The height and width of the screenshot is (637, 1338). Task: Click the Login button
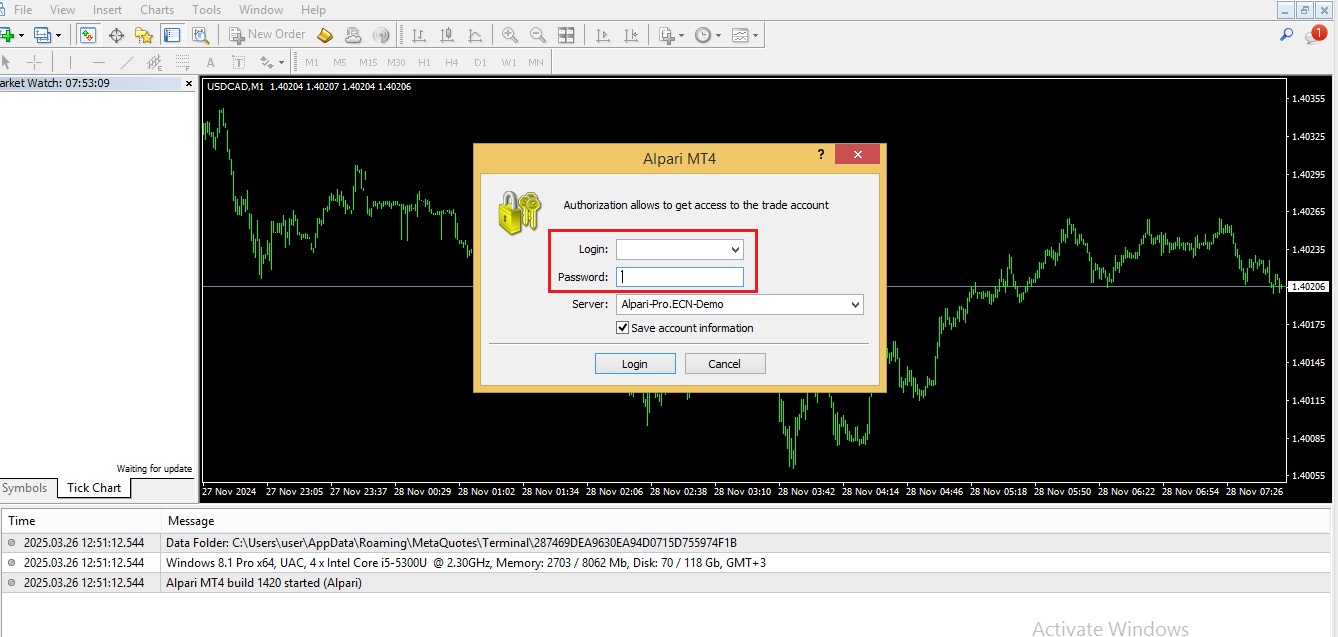[x=635, y=364]
